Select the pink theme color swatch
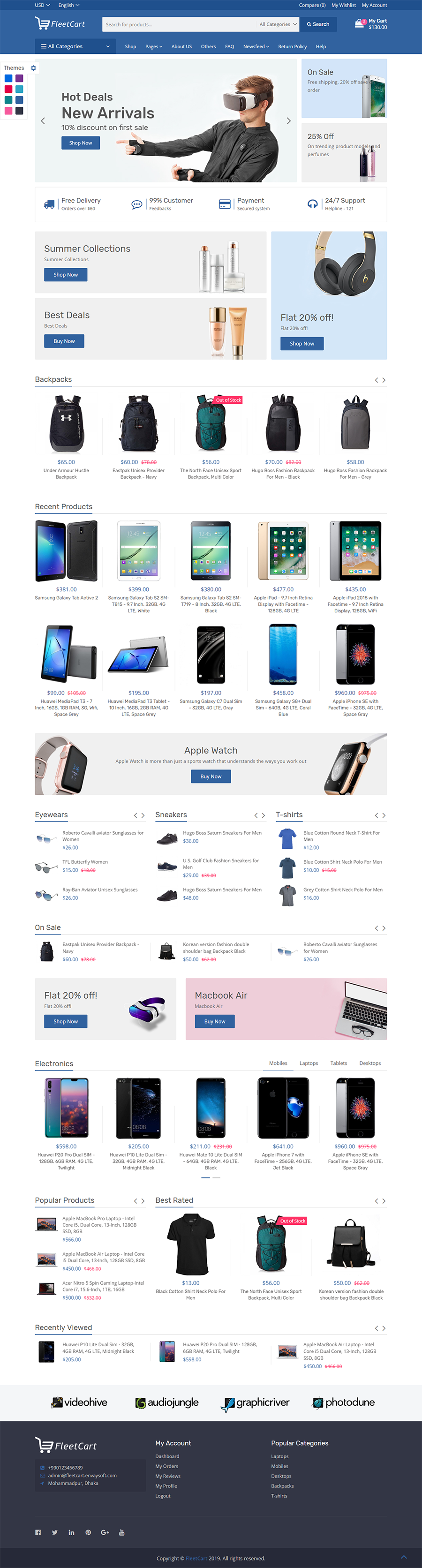 coord(8,111)
